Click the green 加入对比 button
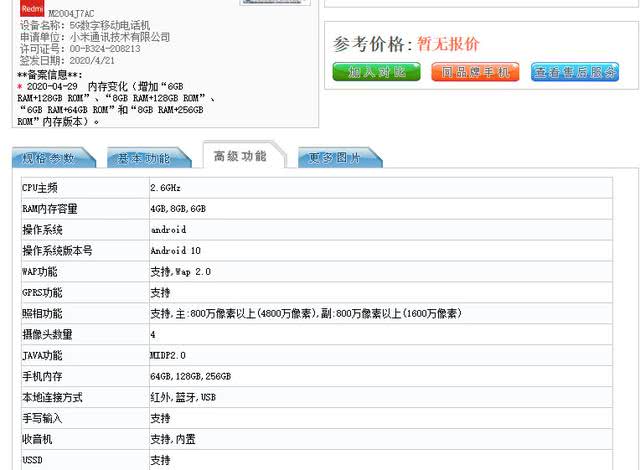This screenshot has width=640, height=470. click(376, 72)
